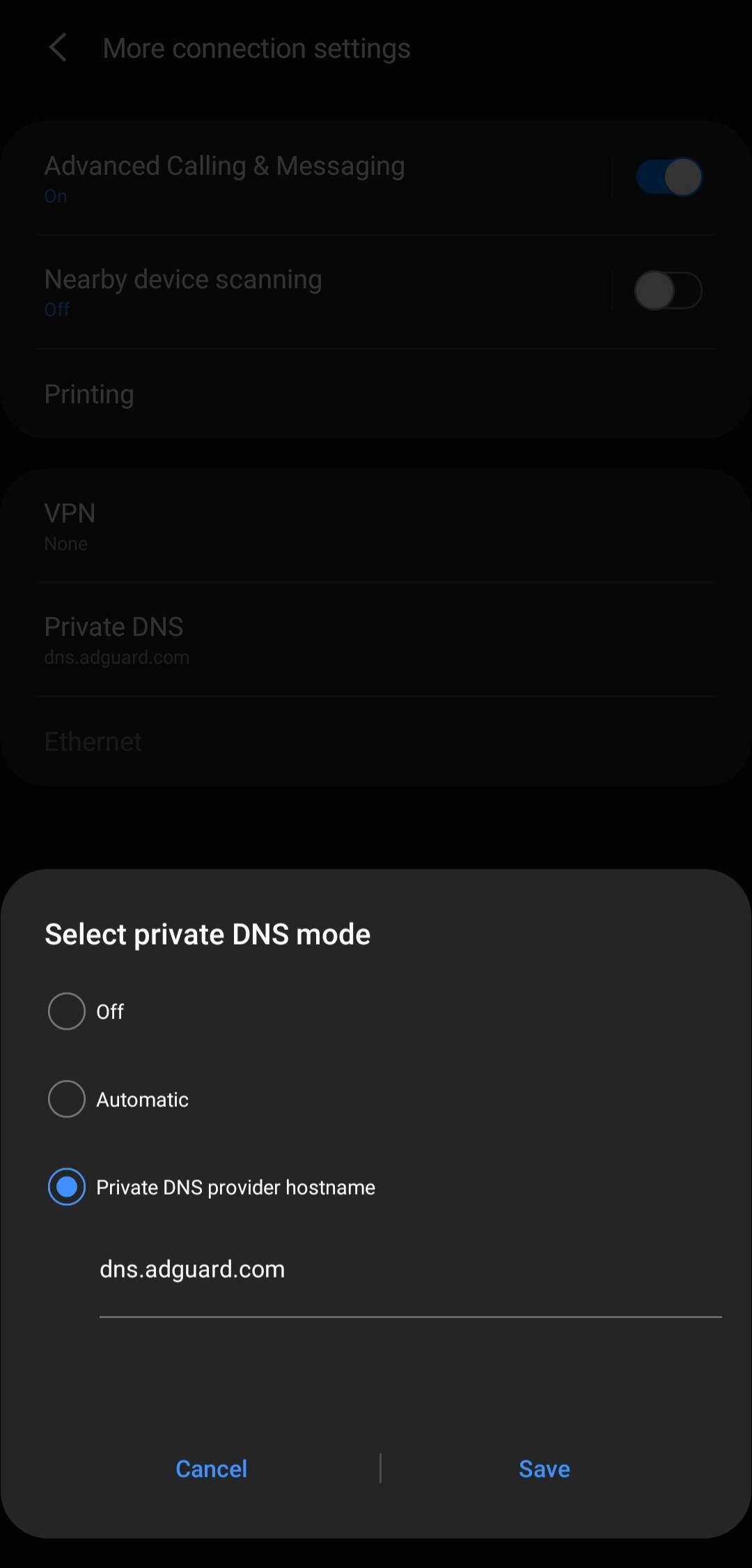Tap the "Off" option label text
Viewport: 752px width, 1568px height.
pos(110,1012)
